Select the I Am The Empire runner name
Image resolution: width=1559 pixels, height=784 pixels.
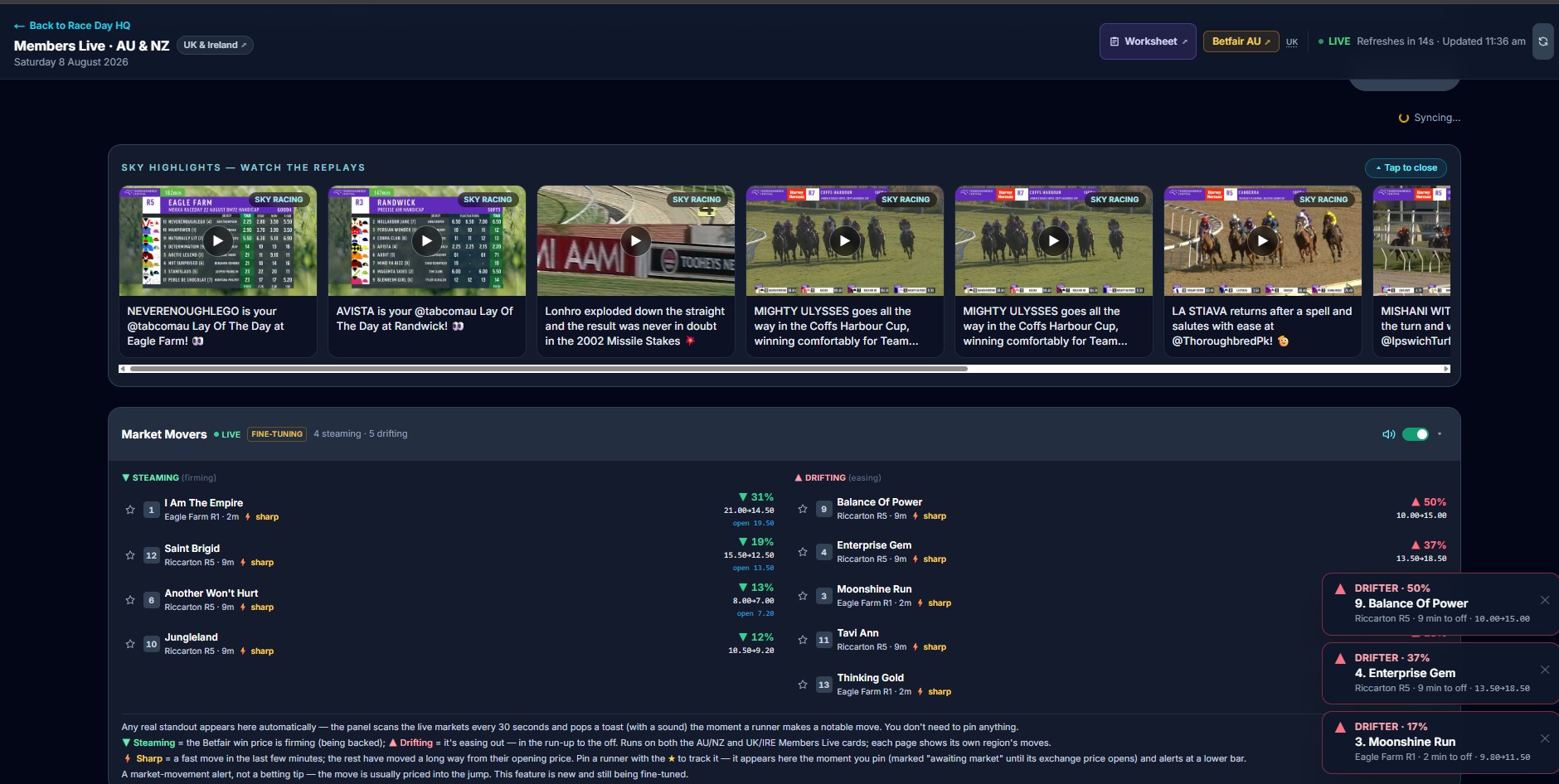[x=204, y=503]
